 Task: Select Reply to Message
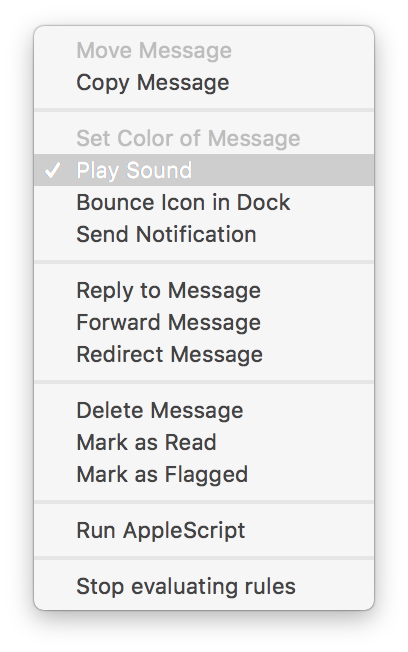tap(204, 290)
